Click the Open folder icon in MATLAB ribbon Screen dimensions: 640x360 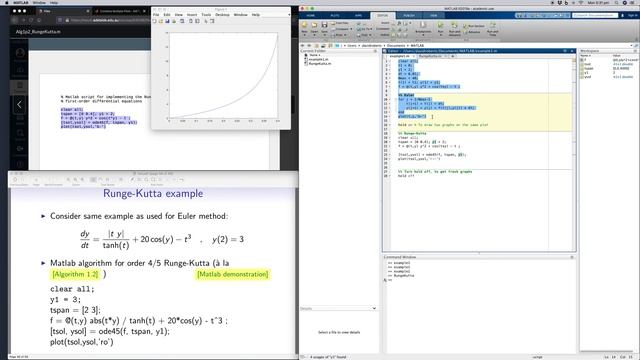point(314,25)
